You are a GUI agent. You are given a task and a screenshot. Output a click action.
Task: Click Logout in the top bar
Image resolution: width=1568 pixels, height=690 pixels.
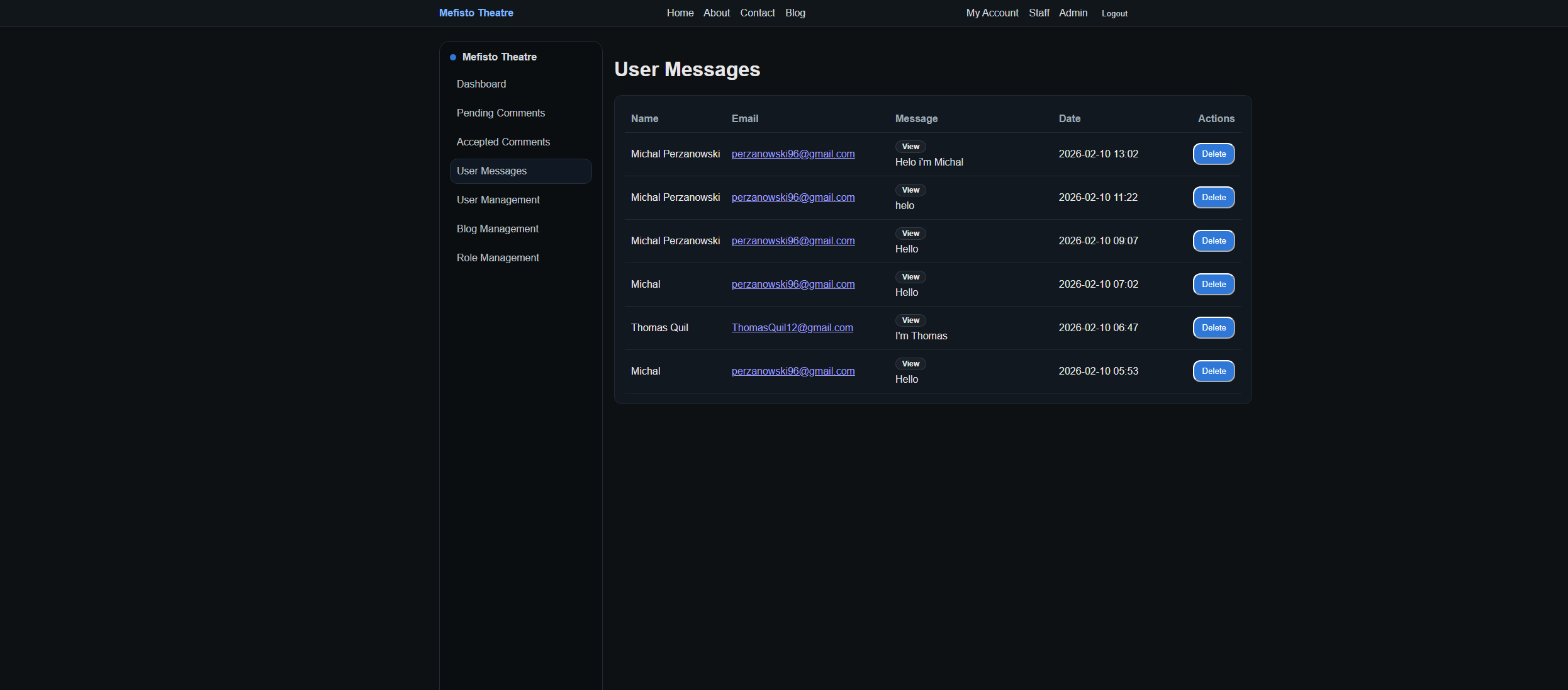tap(1114, 13)
